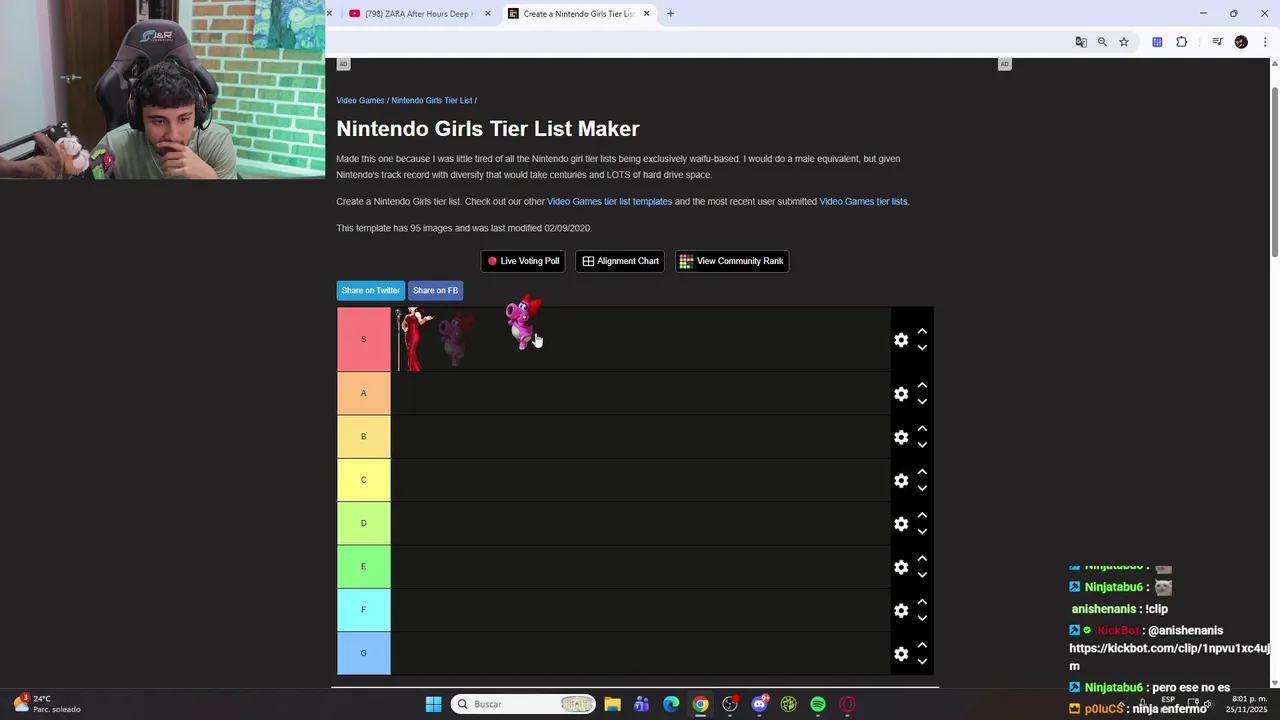Open user submitted Video Games tier lists link
The width and height of the screenshot is (1280, 720).
[x=863, y=201]
